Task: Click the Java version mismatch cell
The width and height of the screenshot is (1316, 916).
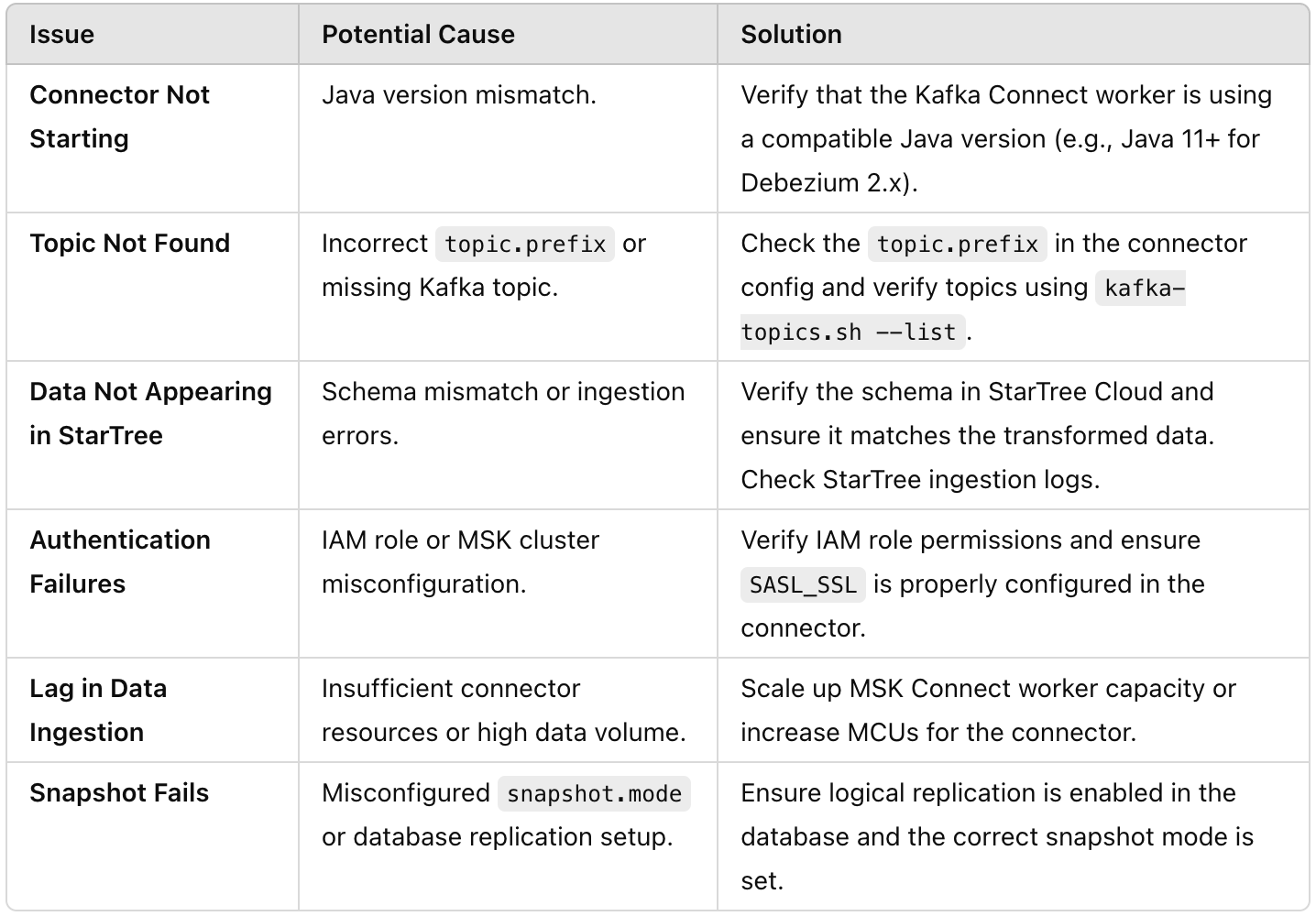Action: click(x=458, y=95)
